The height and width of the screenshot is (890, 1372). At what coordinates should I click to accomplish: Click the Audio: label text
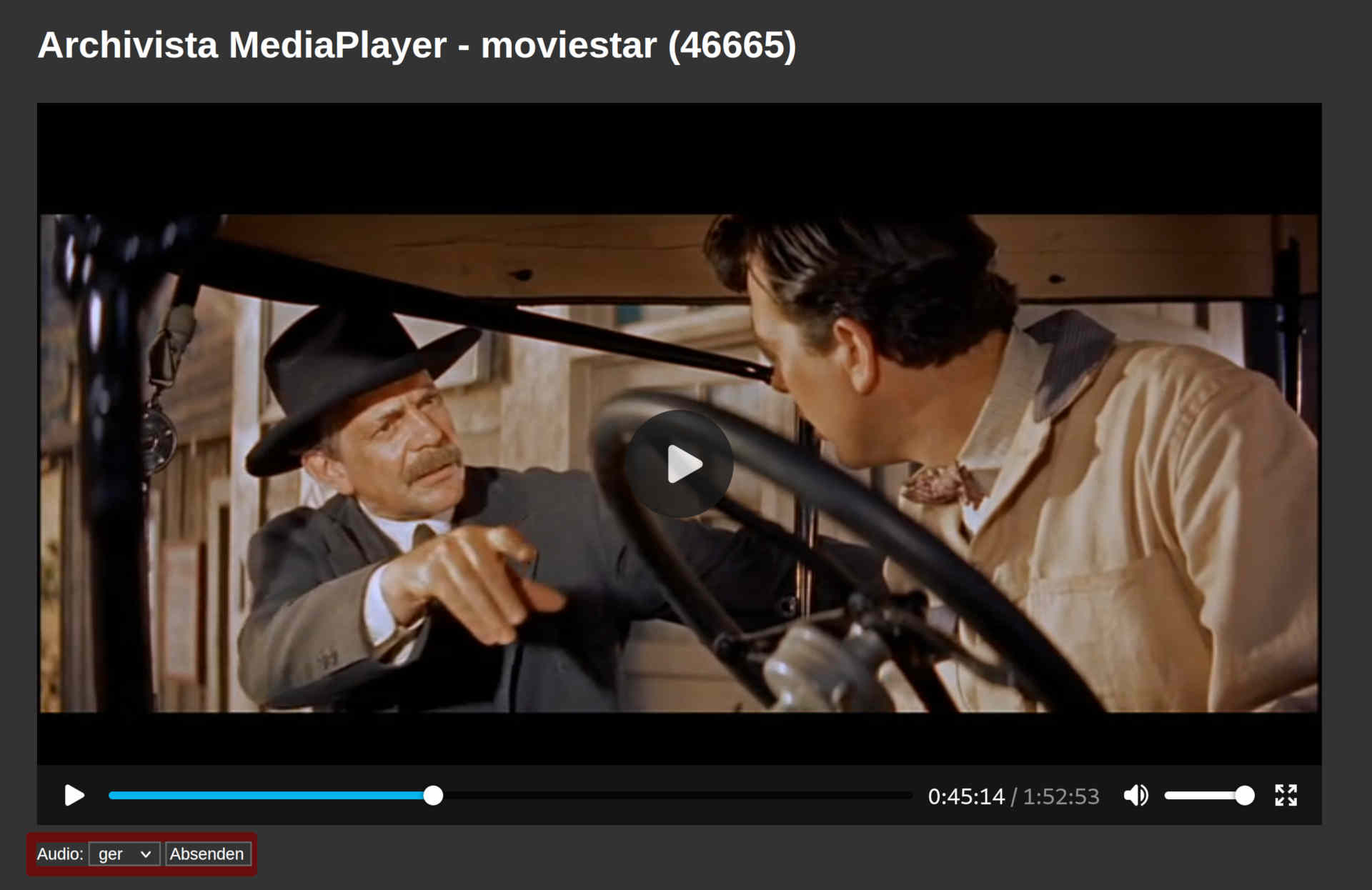(60, 854)
